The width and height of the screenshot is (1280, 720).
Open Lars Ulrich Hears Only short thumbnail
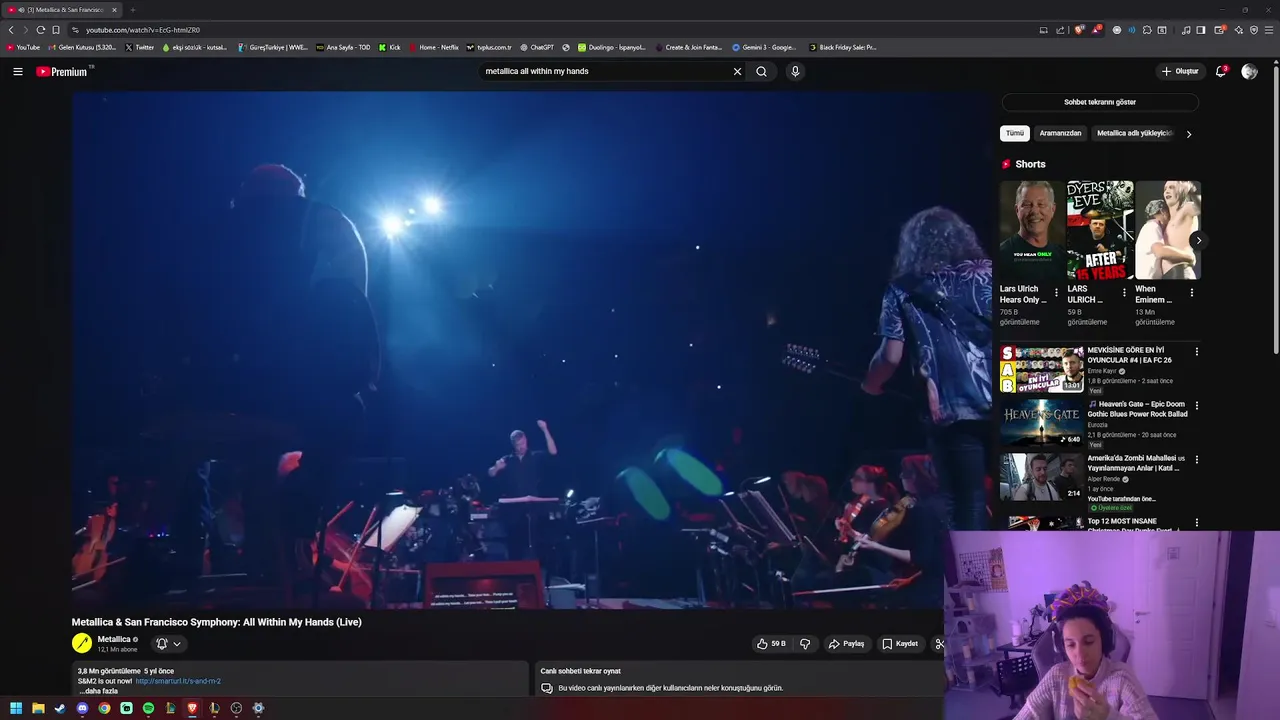tap(1031, 230)
